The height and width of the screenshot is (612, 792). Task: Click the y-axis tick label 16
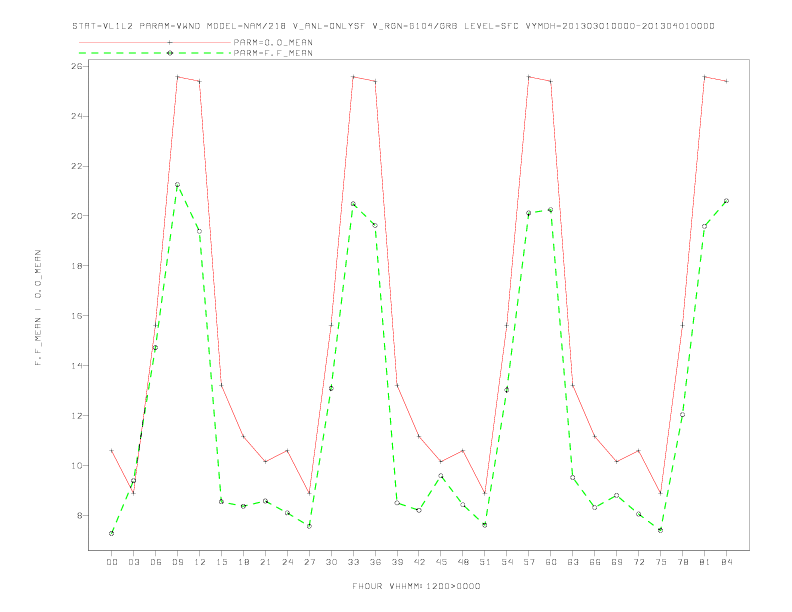77,316
